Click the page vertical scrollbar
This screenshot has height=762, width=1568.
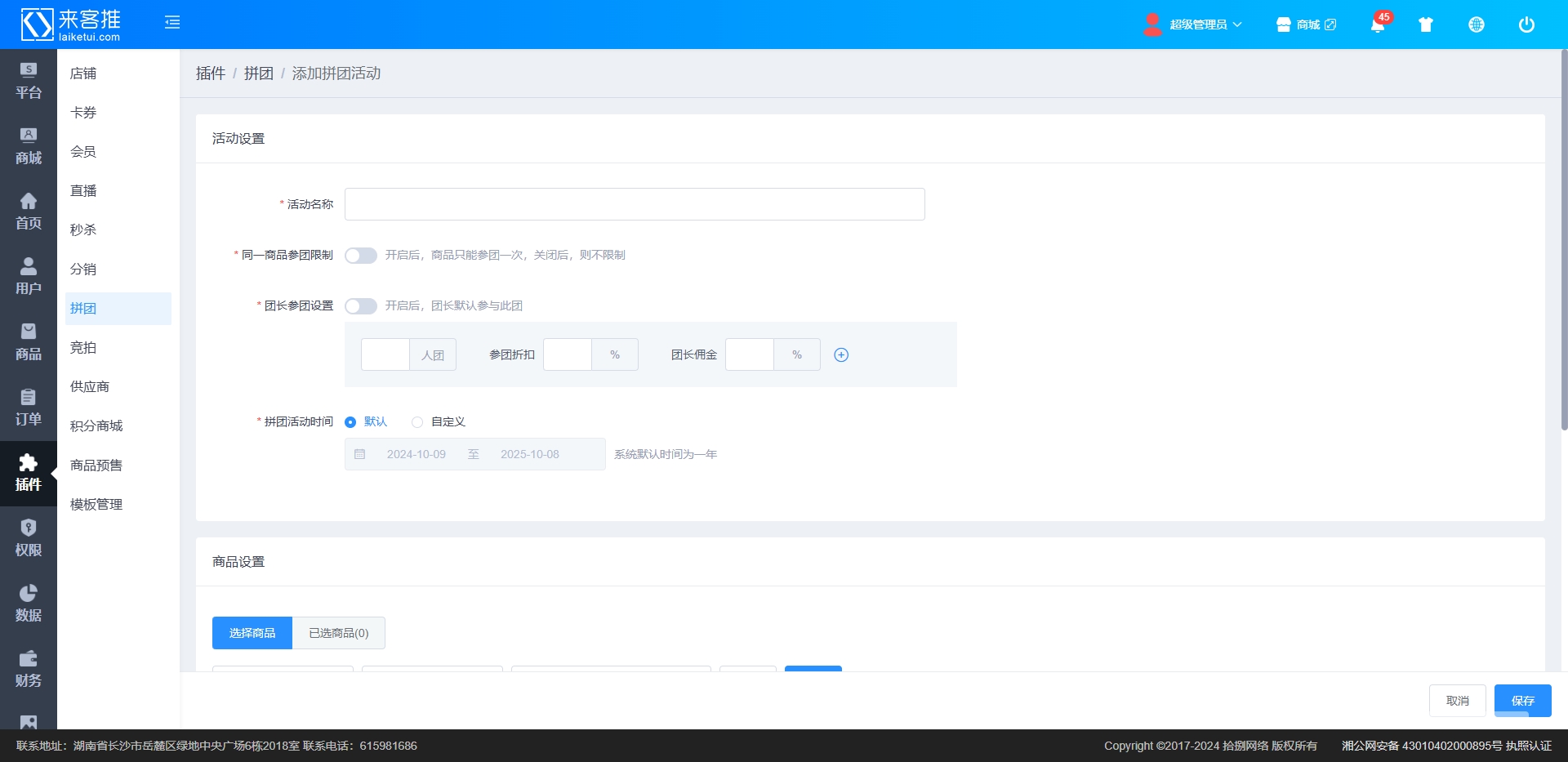click(1563, 245)
